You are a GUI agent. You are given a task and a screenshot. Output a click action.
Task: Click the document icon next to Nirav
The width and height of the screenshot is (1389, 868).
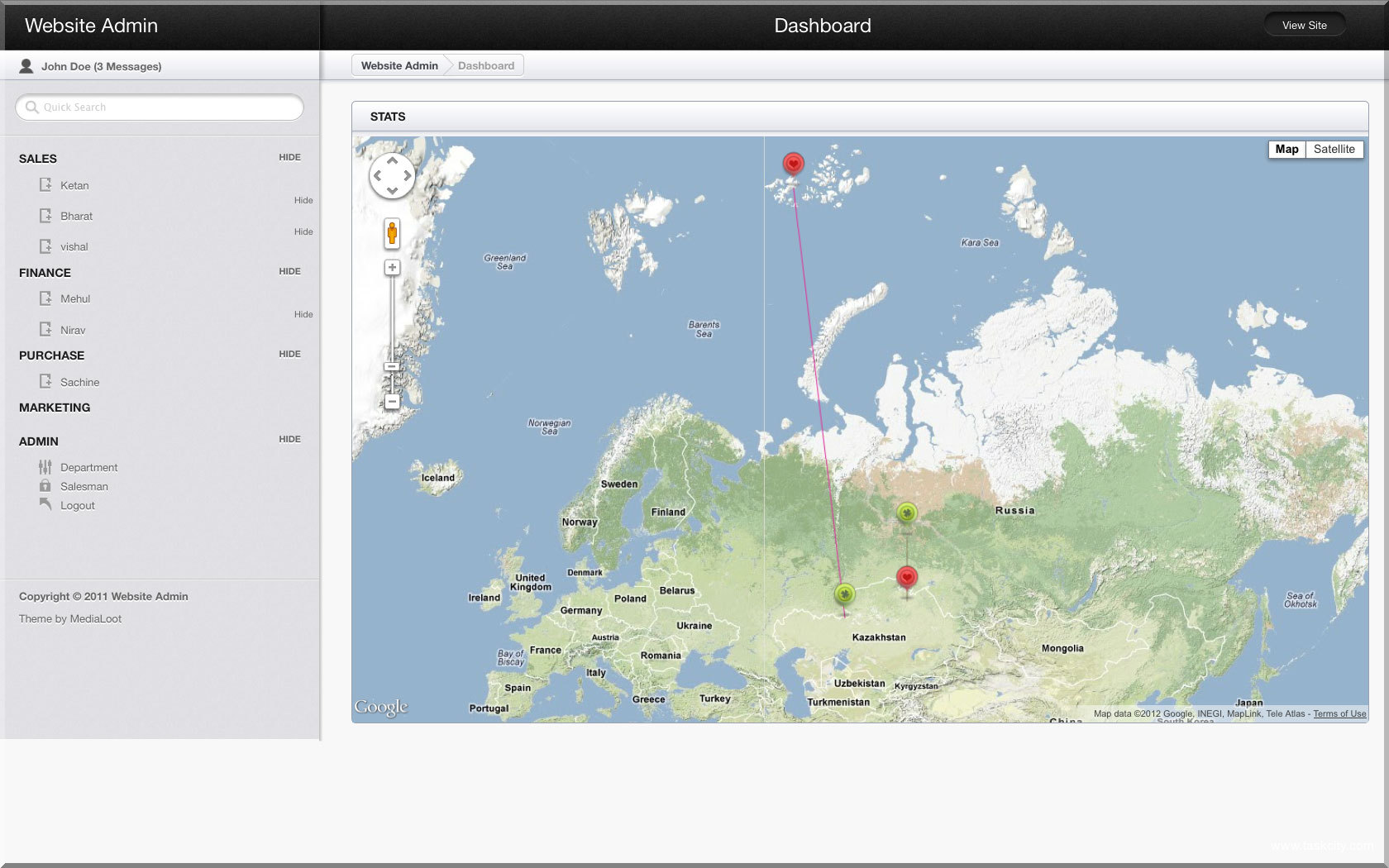tap(45, 329)
